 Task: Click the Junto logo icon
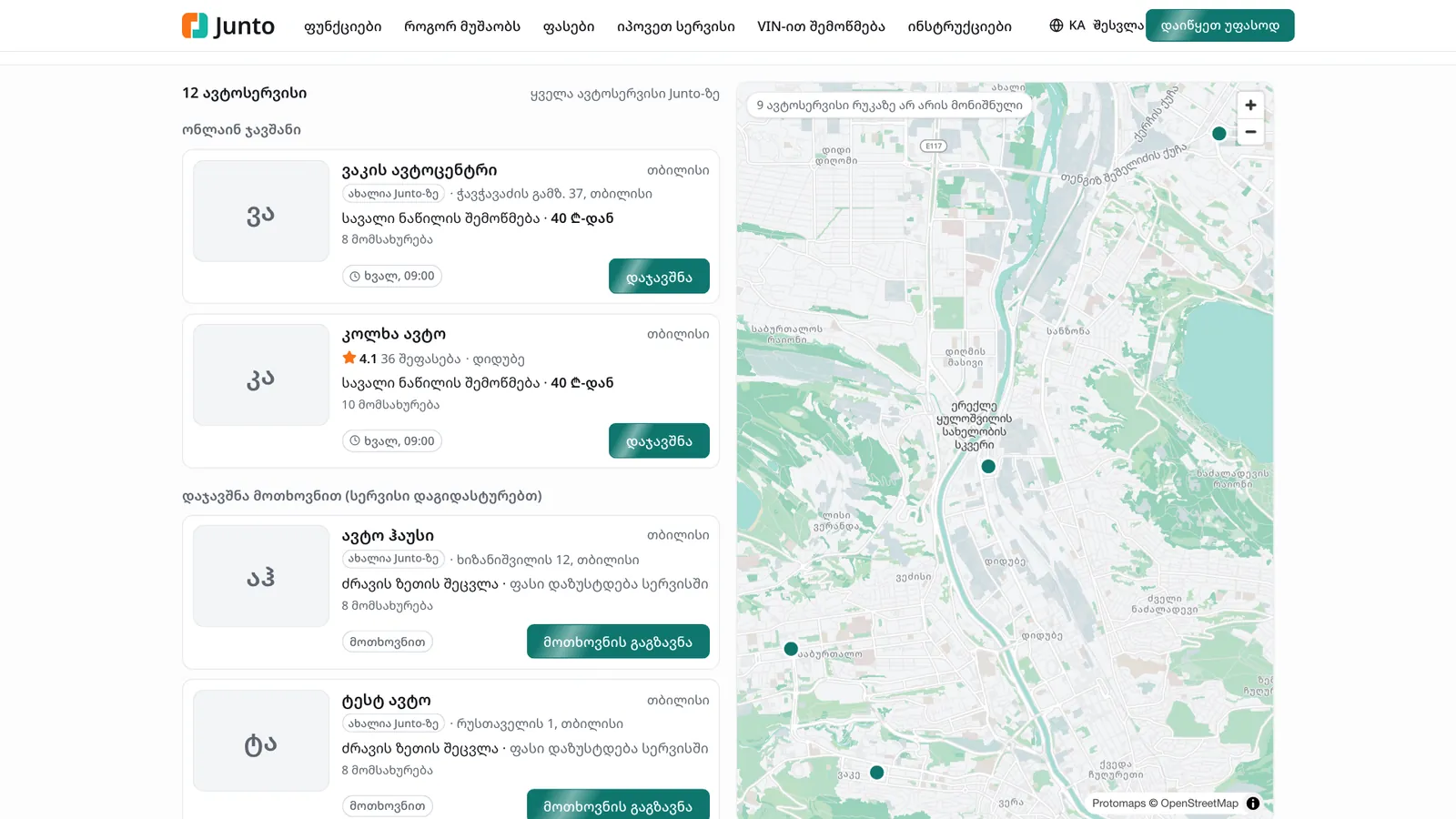tap(195, 25)
